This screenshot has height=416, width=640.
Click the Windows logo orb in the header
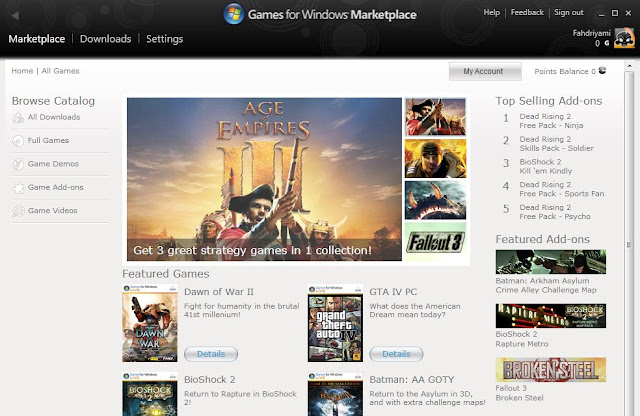coord(234,14)
